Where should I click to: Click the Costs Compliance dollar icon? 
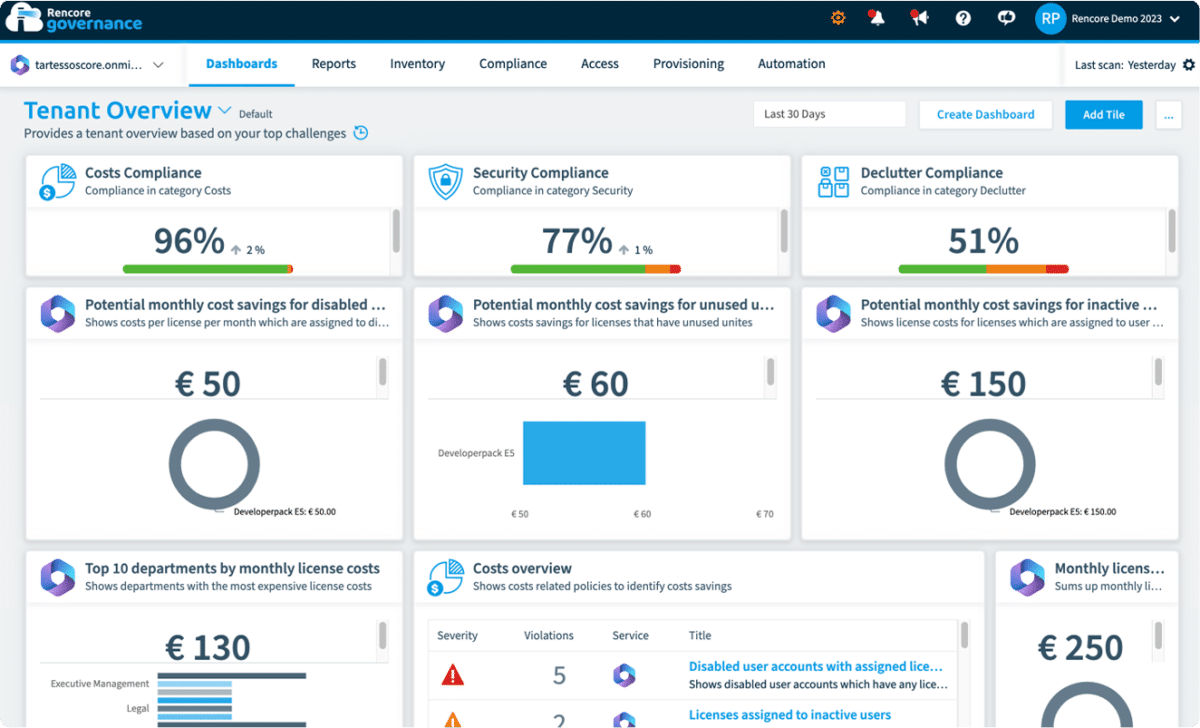click(56, 180)
